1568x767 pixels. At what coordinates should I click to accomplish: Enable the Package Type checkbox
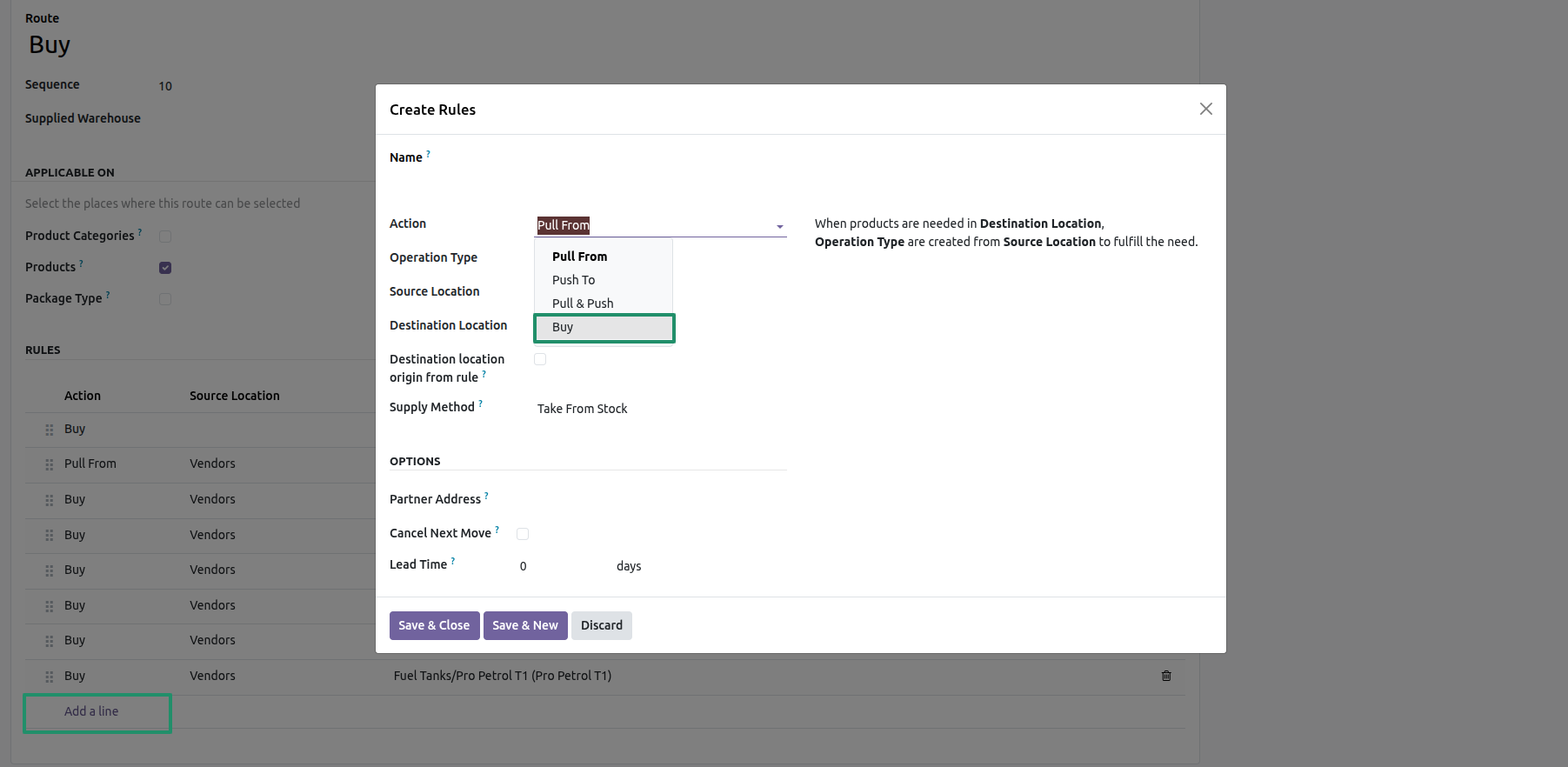pos(165,299)
